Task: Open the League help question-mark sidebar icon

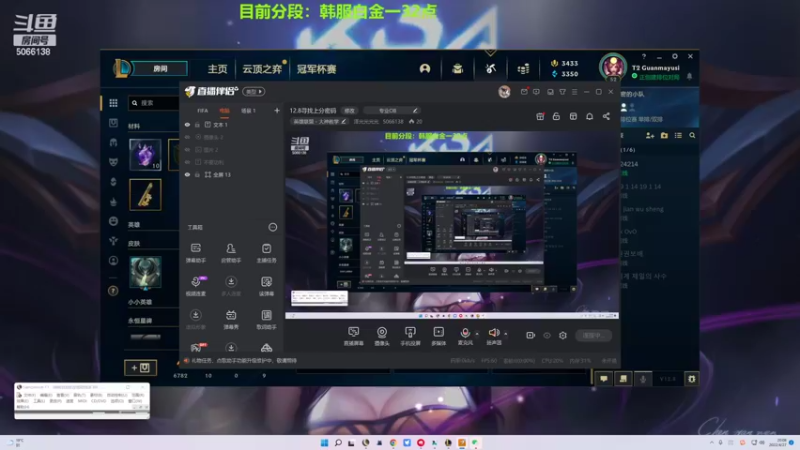Action: [x=113, y=290]
